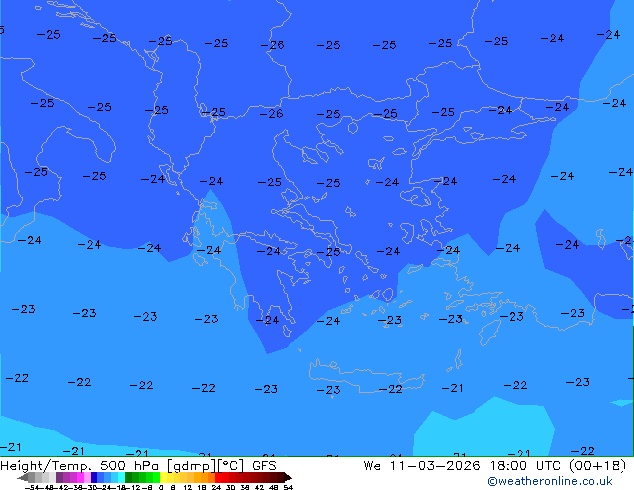
Task: Open the weatheronline.co.uk link
Action: click(550, 481)
